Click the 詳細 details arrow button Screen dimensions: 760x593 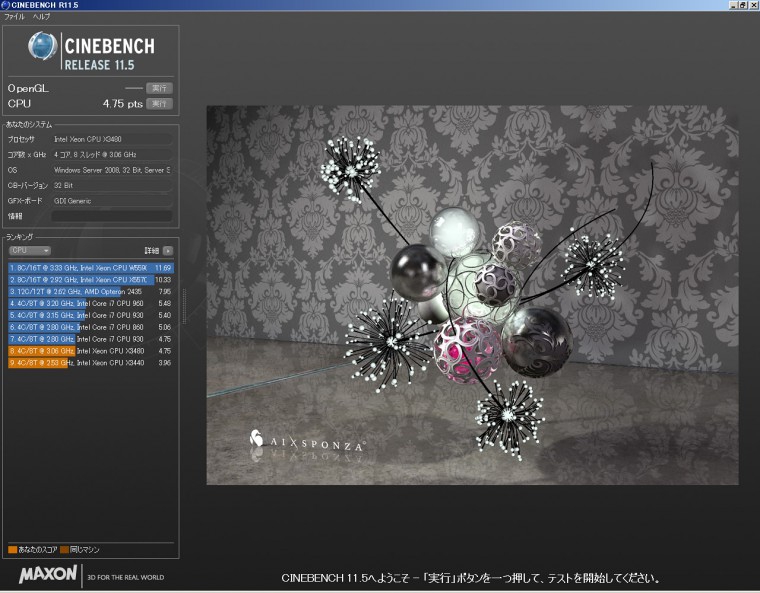(168, 251)
